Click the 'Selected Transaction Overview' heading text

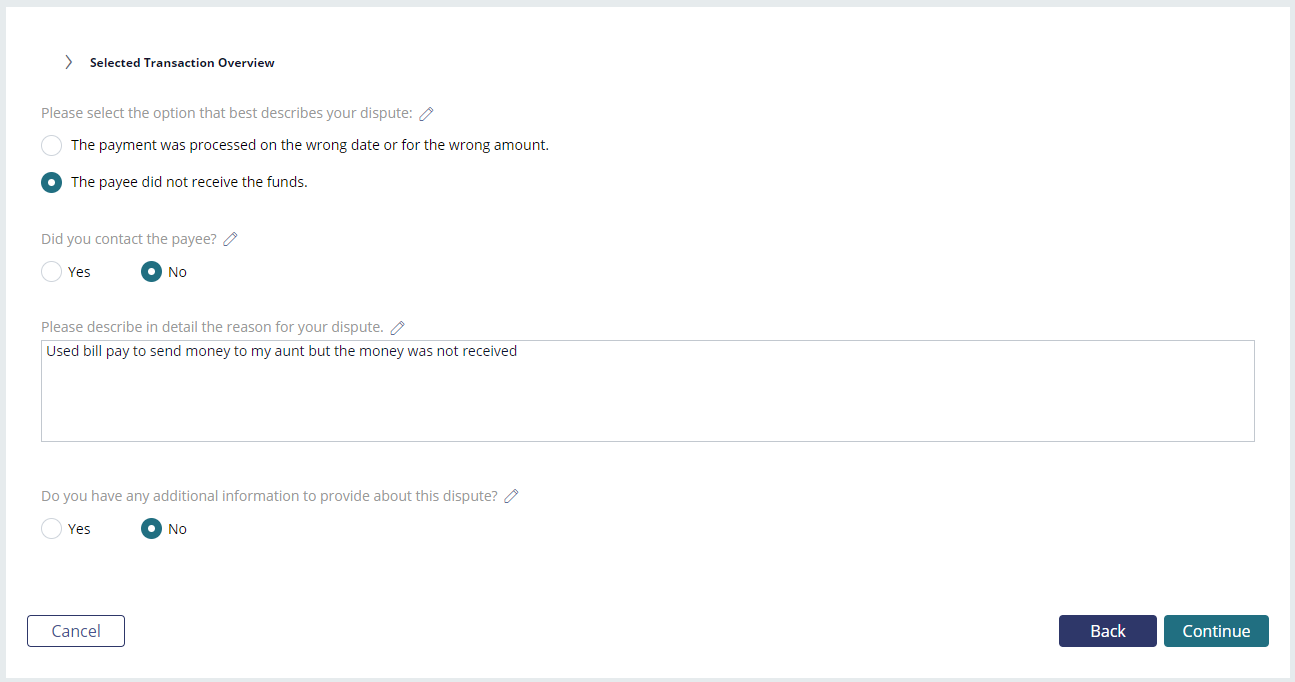coord(182,63)
